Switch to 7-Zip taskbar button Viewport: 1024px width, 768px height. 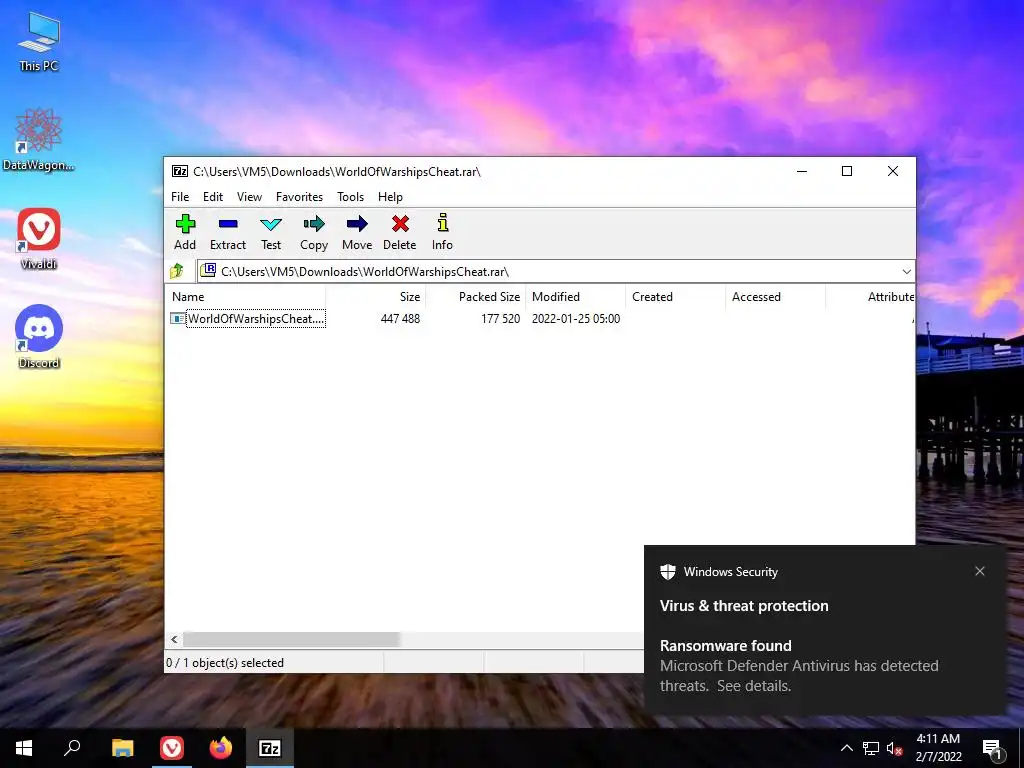(x=270, y=748)
